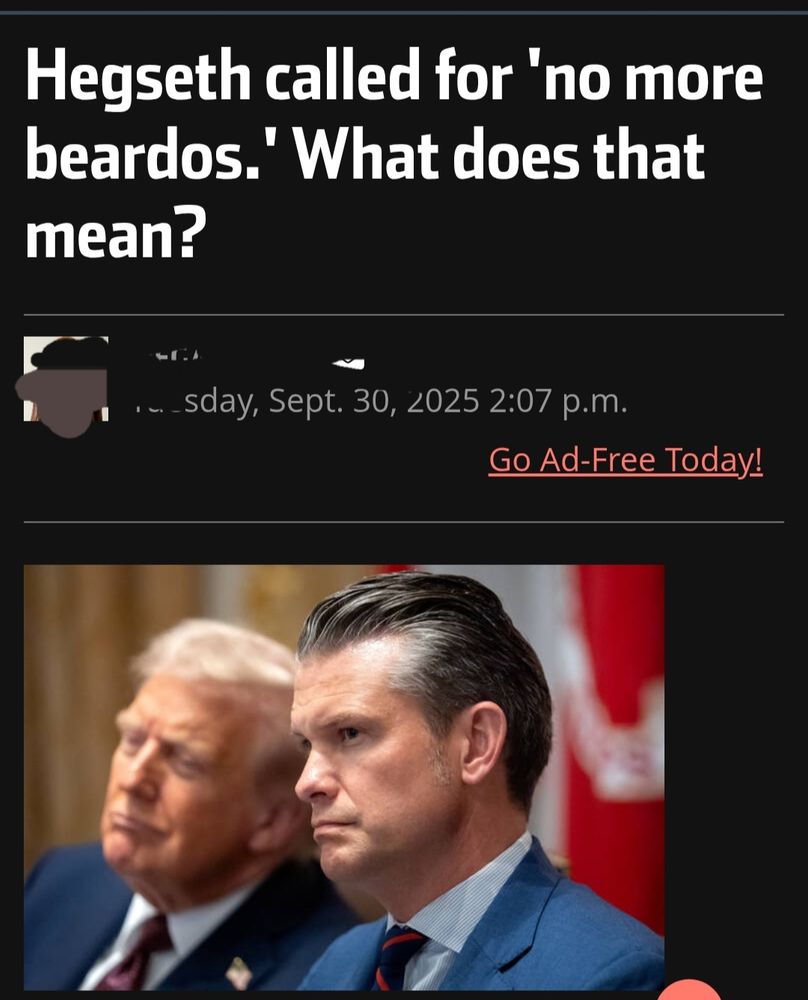Click the flag lapel pin in photo
The width and height of the screenshot is (808, 1000).
(x=239, y=972)
